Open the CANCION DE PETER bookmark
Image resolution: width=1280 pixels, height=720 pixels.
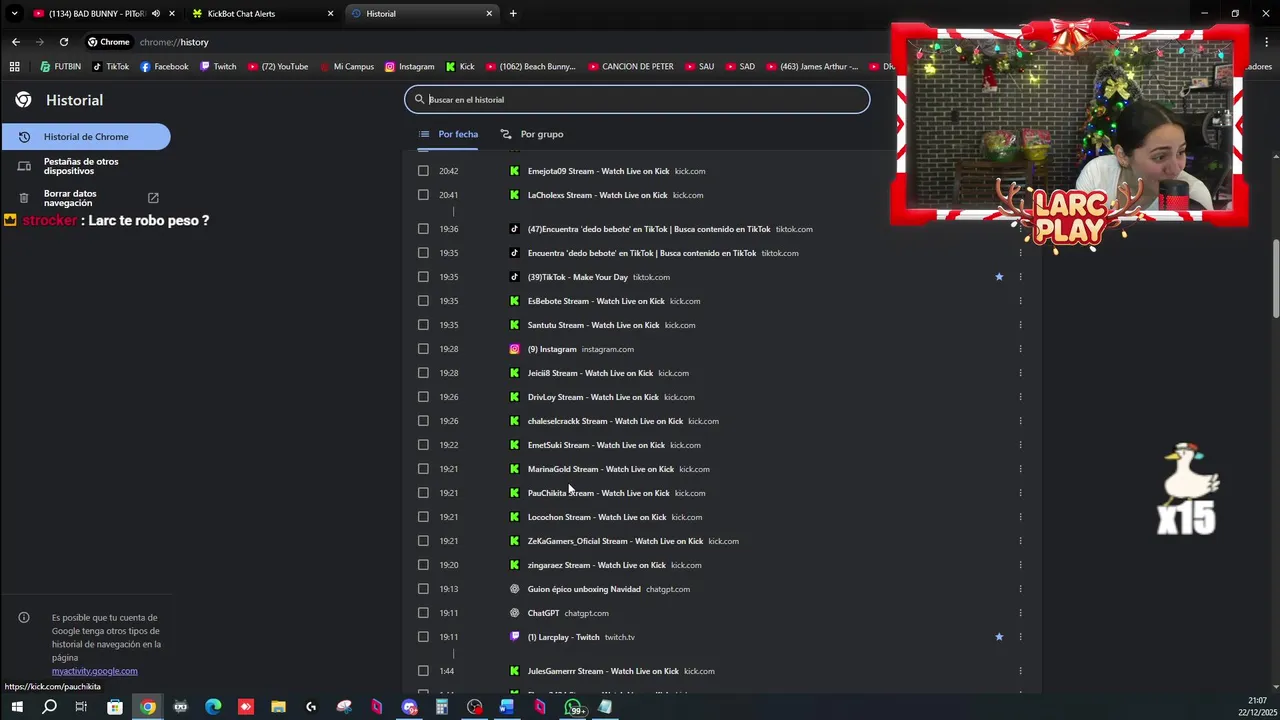pyautogui.click(x=630, y=66)
